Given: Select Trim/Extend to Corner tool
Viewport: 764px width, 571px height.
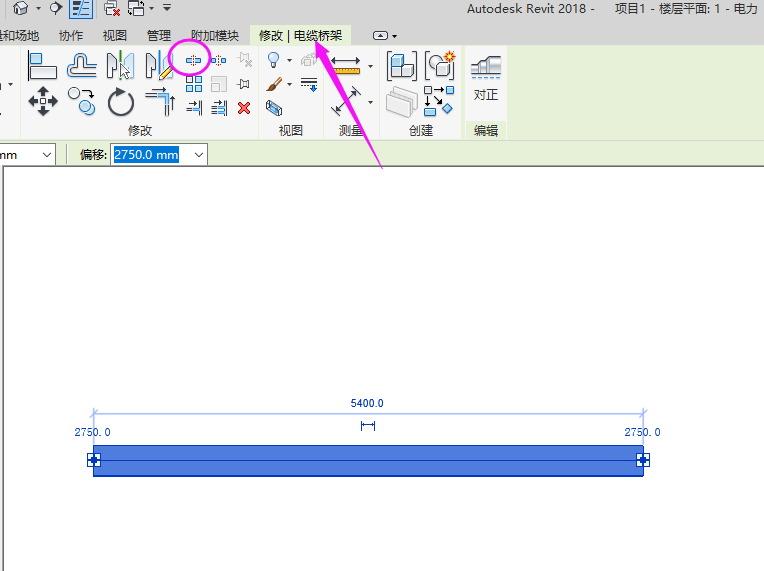Looking at the screenshot, I should pos(160,101).
